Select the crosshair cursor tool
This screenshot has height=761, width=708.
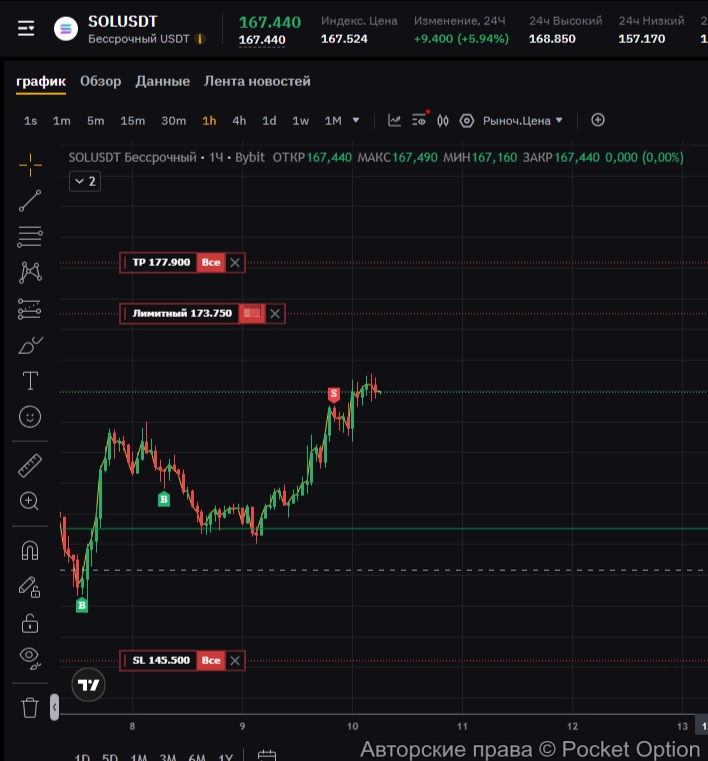coord(30,164)
